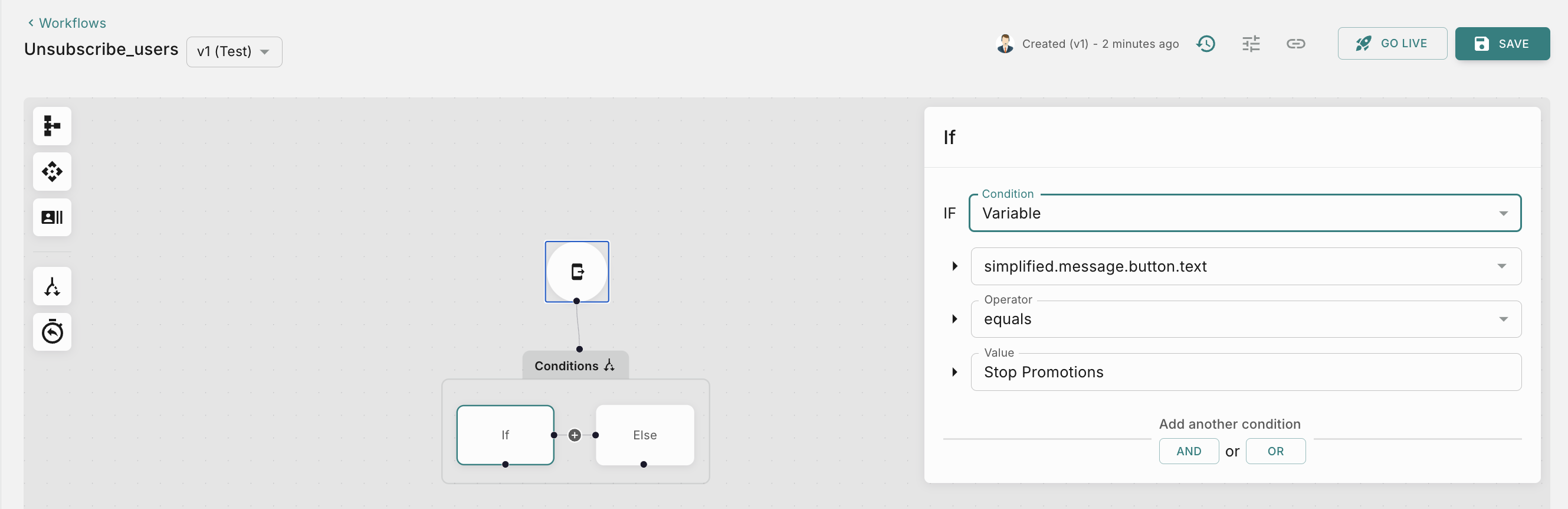The height and width of the screenshot is (509, 1568).
Task: Add a conditions branch from sidebar icon
Action: [x=52, y=286]
